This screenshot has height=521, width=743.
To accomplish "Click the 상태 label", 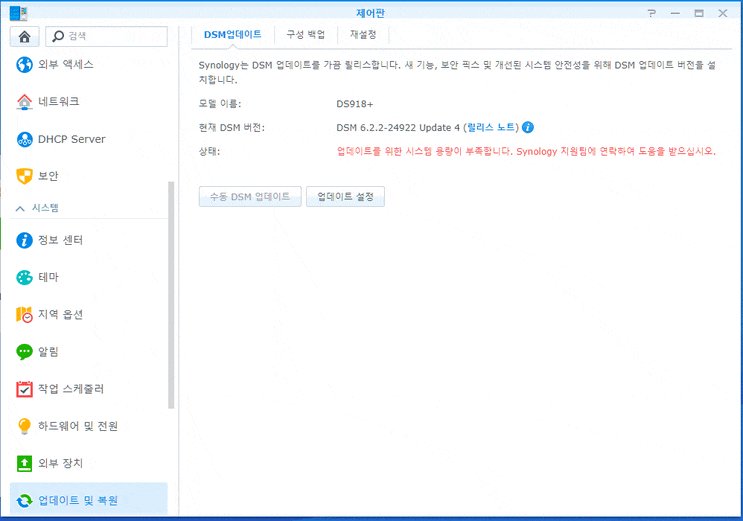I will pyautogui.click(x=209, y=151).
